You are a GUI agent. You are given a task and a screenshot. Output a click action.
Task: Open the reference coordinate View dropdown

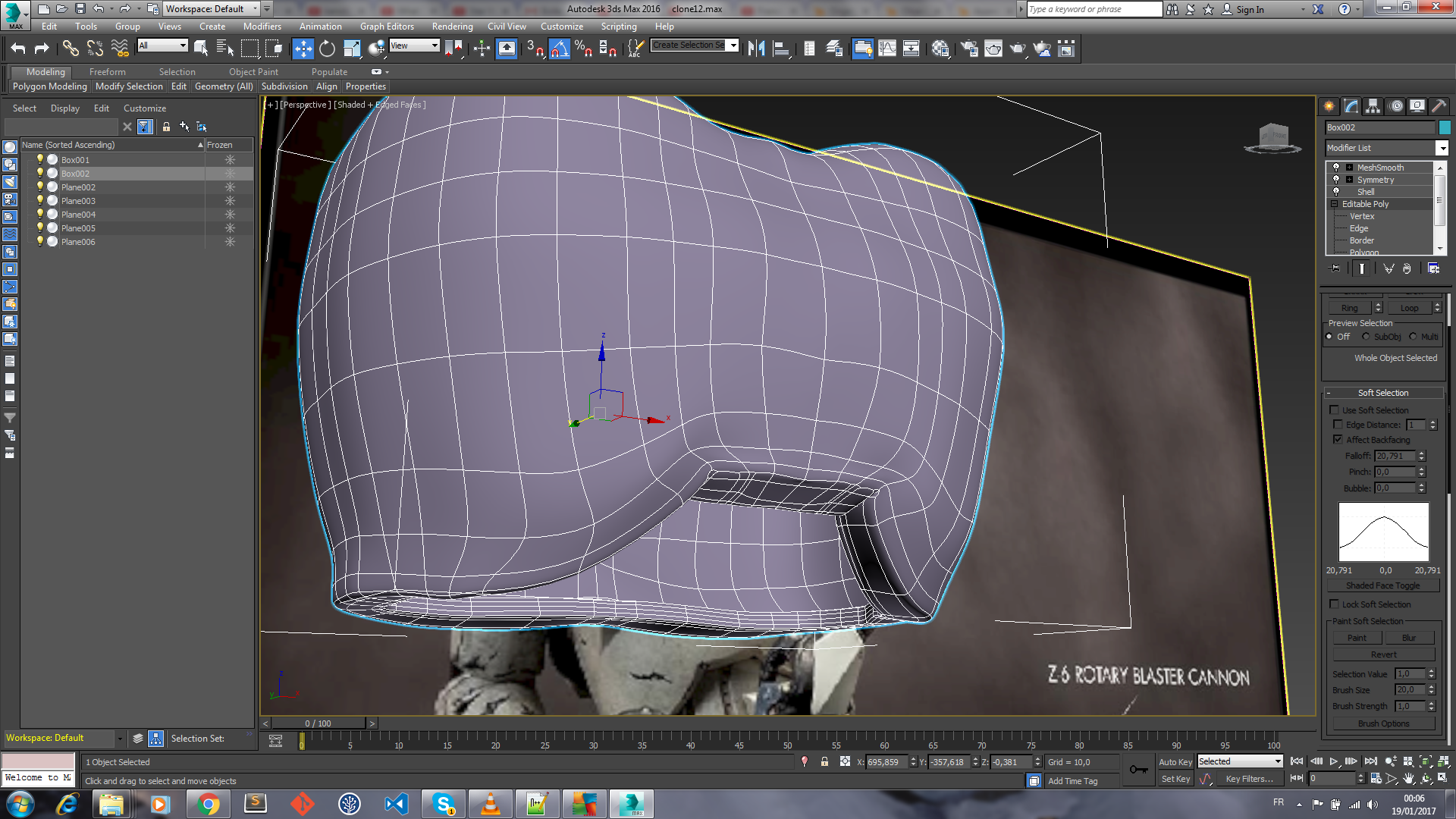tap(414, 45)
